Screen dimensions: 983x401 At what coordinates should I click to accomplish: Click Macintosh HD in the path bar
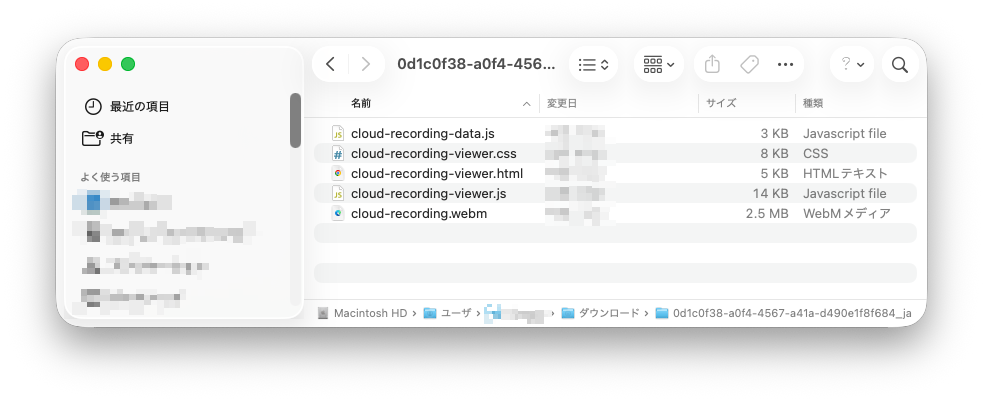coord(370,313)
